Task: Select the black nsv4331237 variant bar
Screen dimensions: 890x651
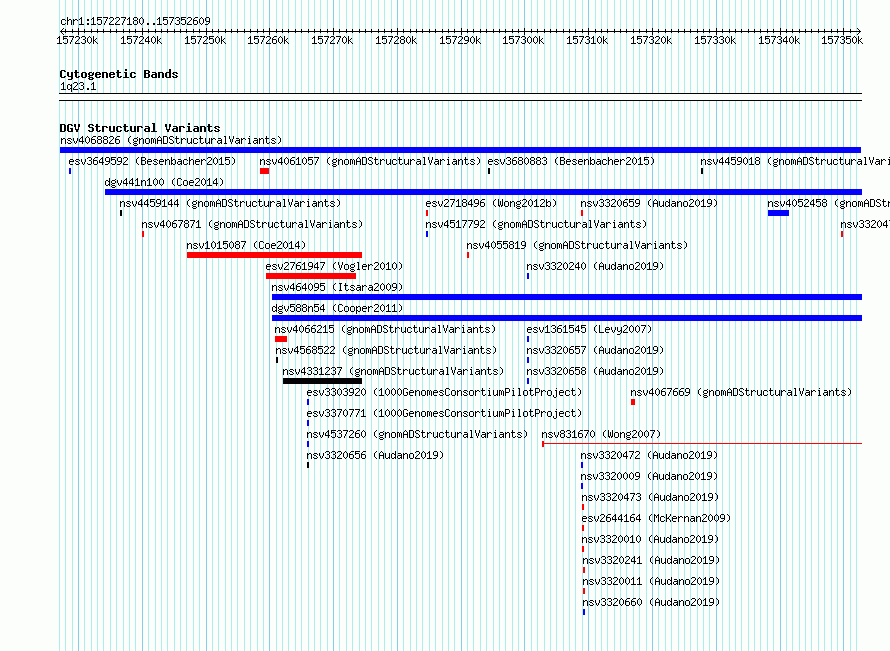Action: tap(322, 381)
